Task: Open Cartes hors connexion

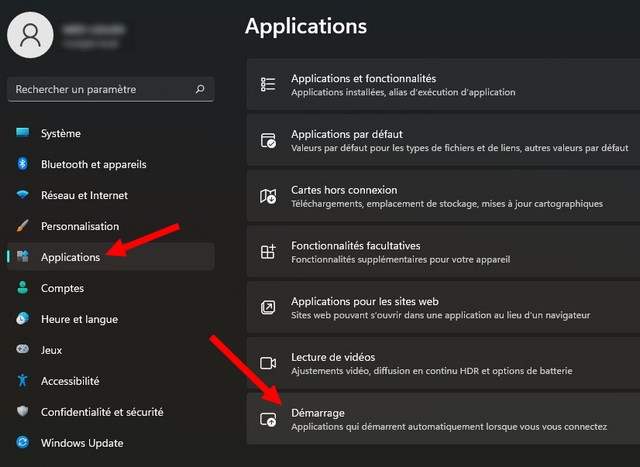Action: point(443,196)
